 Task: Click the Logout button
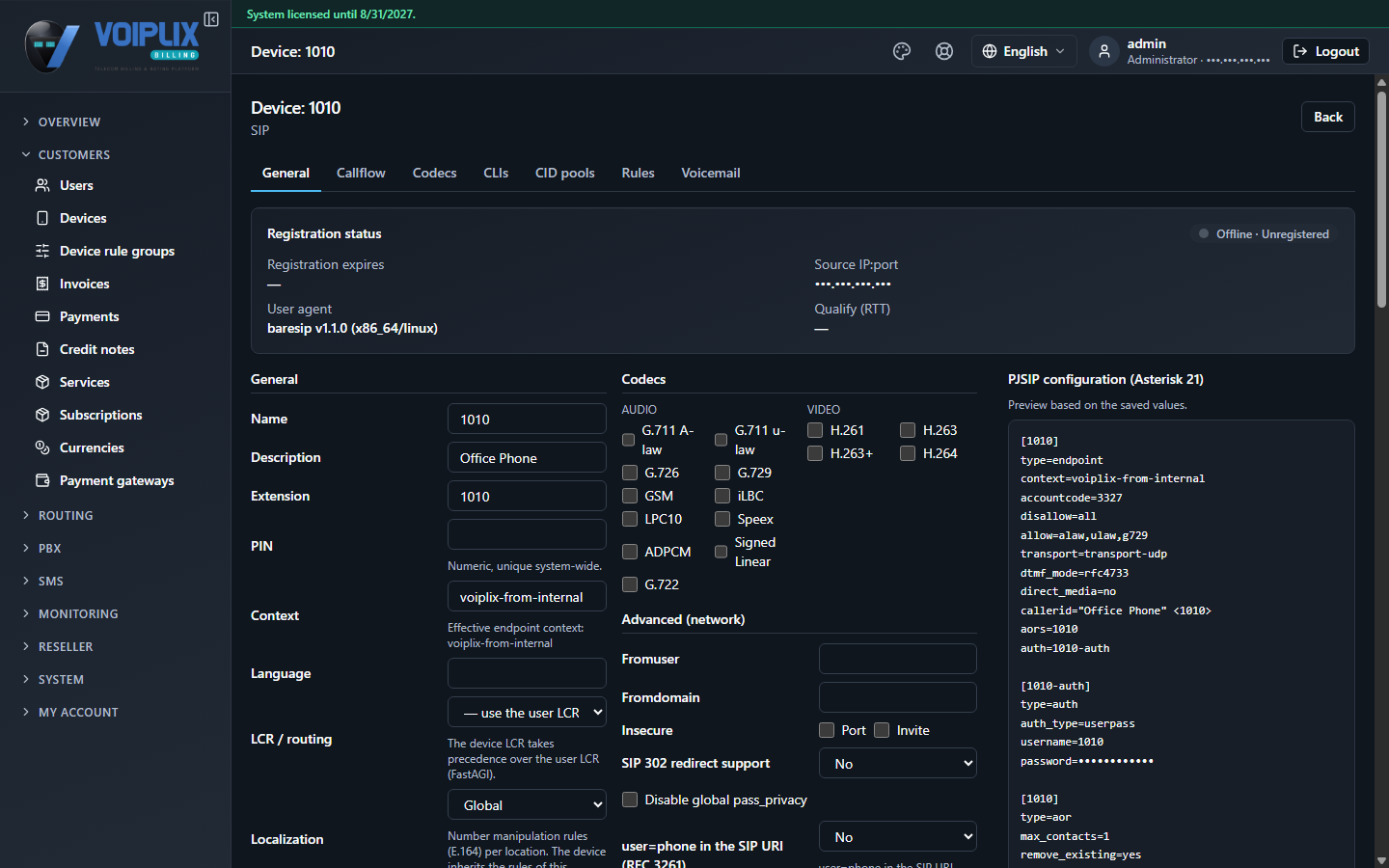pos(1326,51)
